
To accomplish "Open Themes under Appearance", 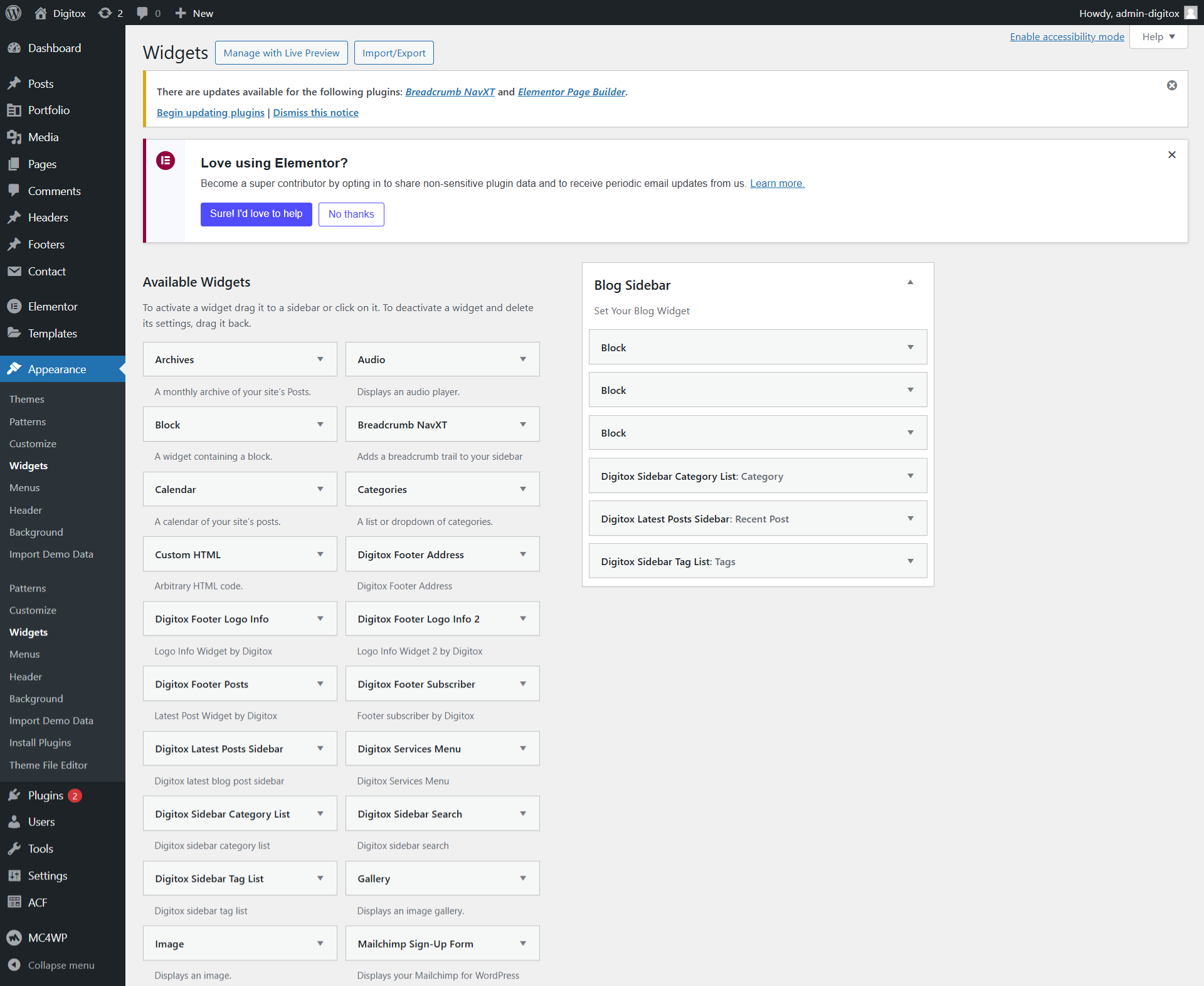I will (27, 400).
